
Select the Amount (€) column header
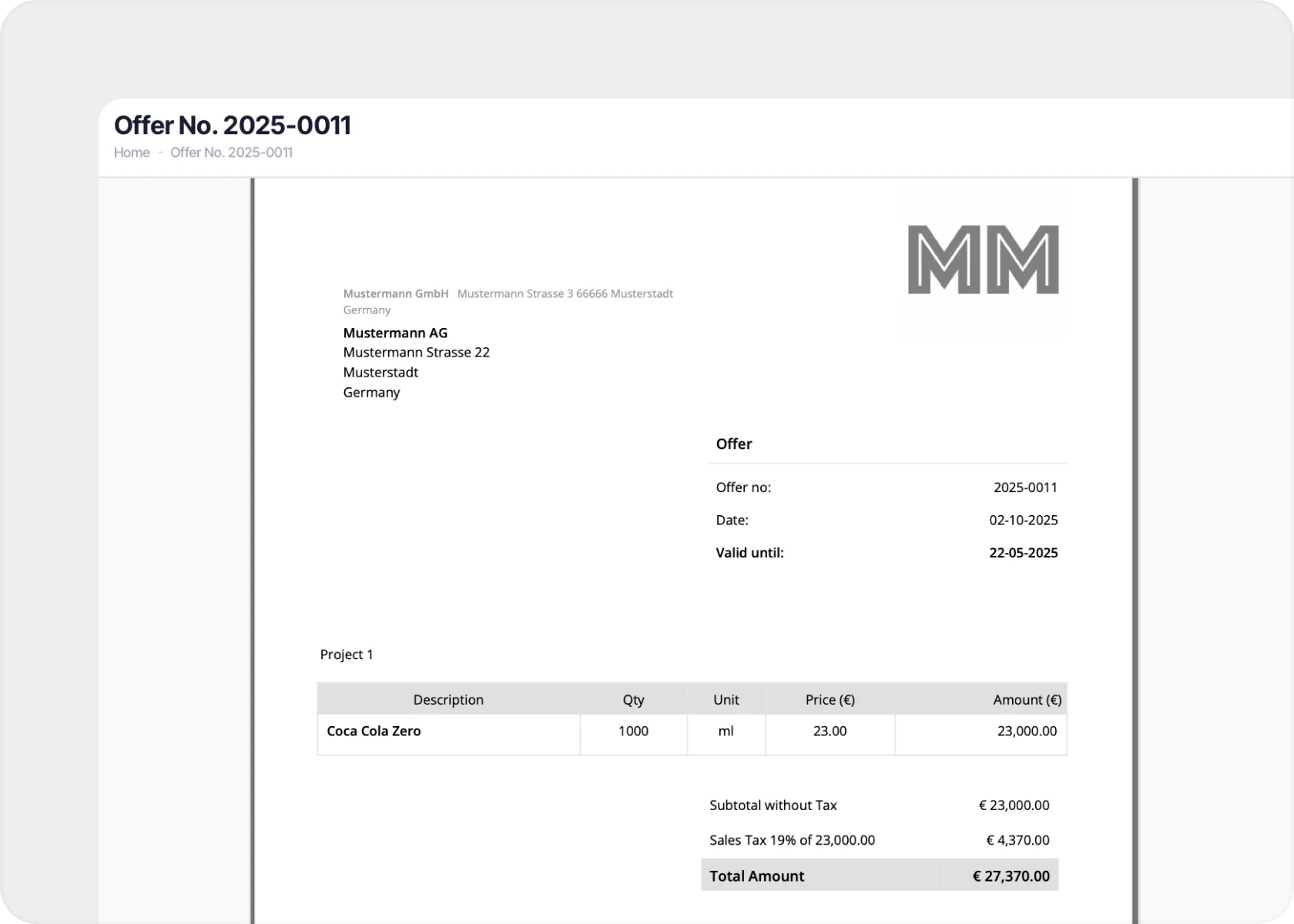pyautogui.click(x=981, y=699)
